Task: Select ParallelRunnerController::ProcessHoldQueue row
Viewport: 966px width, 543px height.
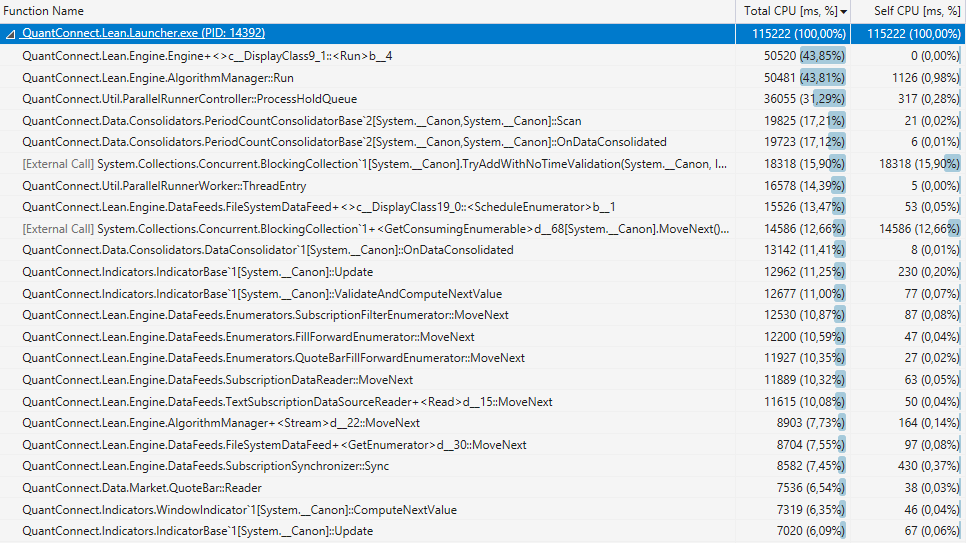Action: [x=483, y=99]
